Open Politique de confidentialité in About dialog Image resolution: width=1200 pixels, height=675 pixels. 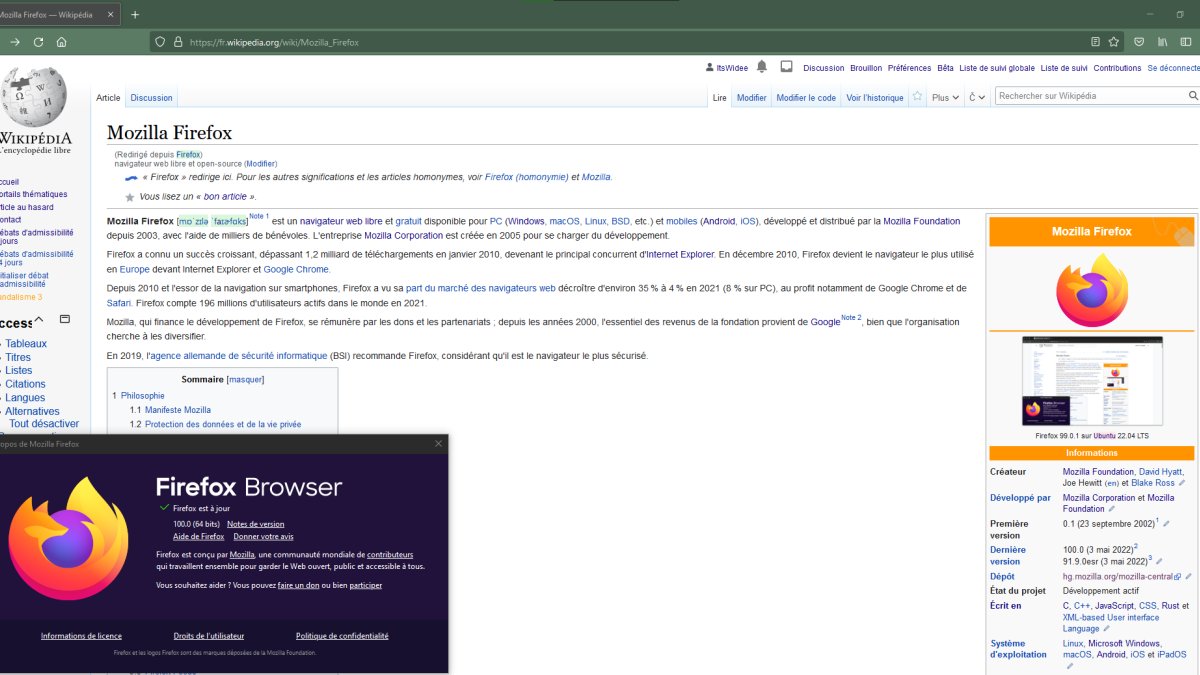click(x=342, y=636)
